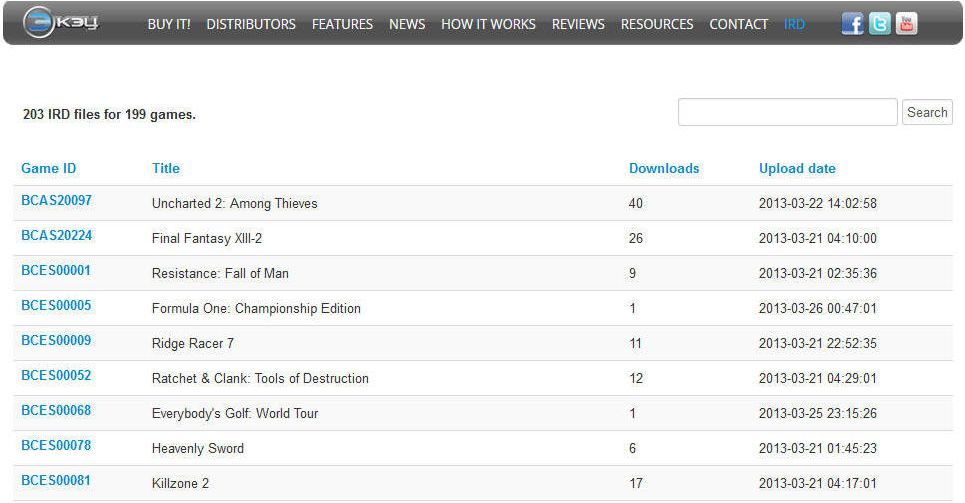
Task: Open the BCAS20224 game ID link
Action: tap(56, 235)
